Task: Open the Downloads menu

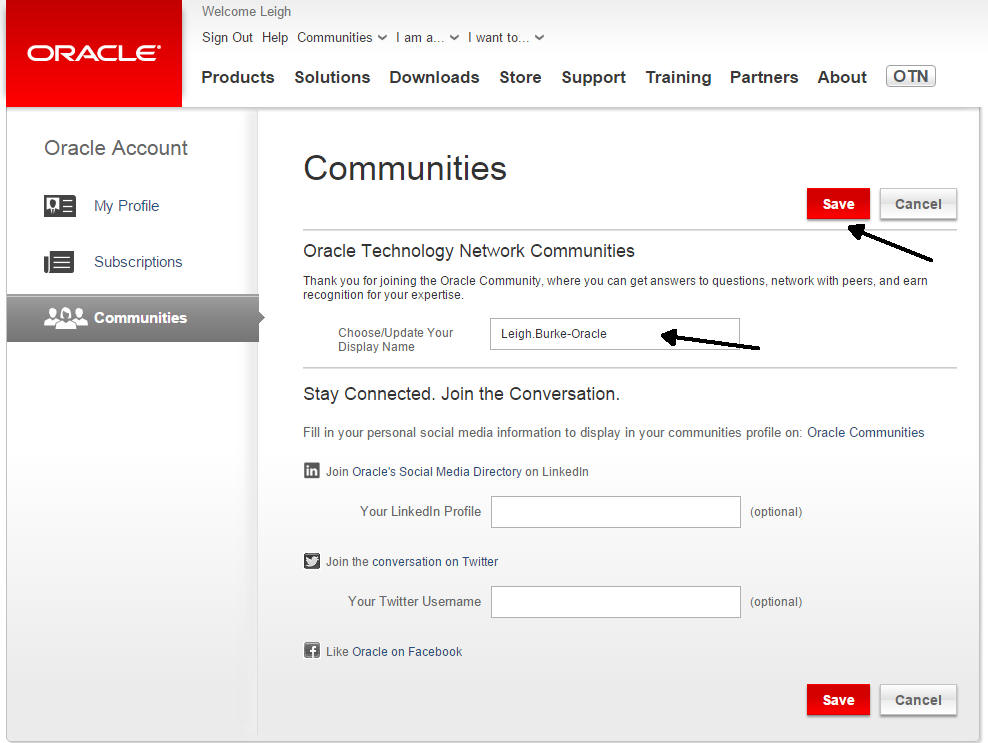Action: tap(434, 77)
